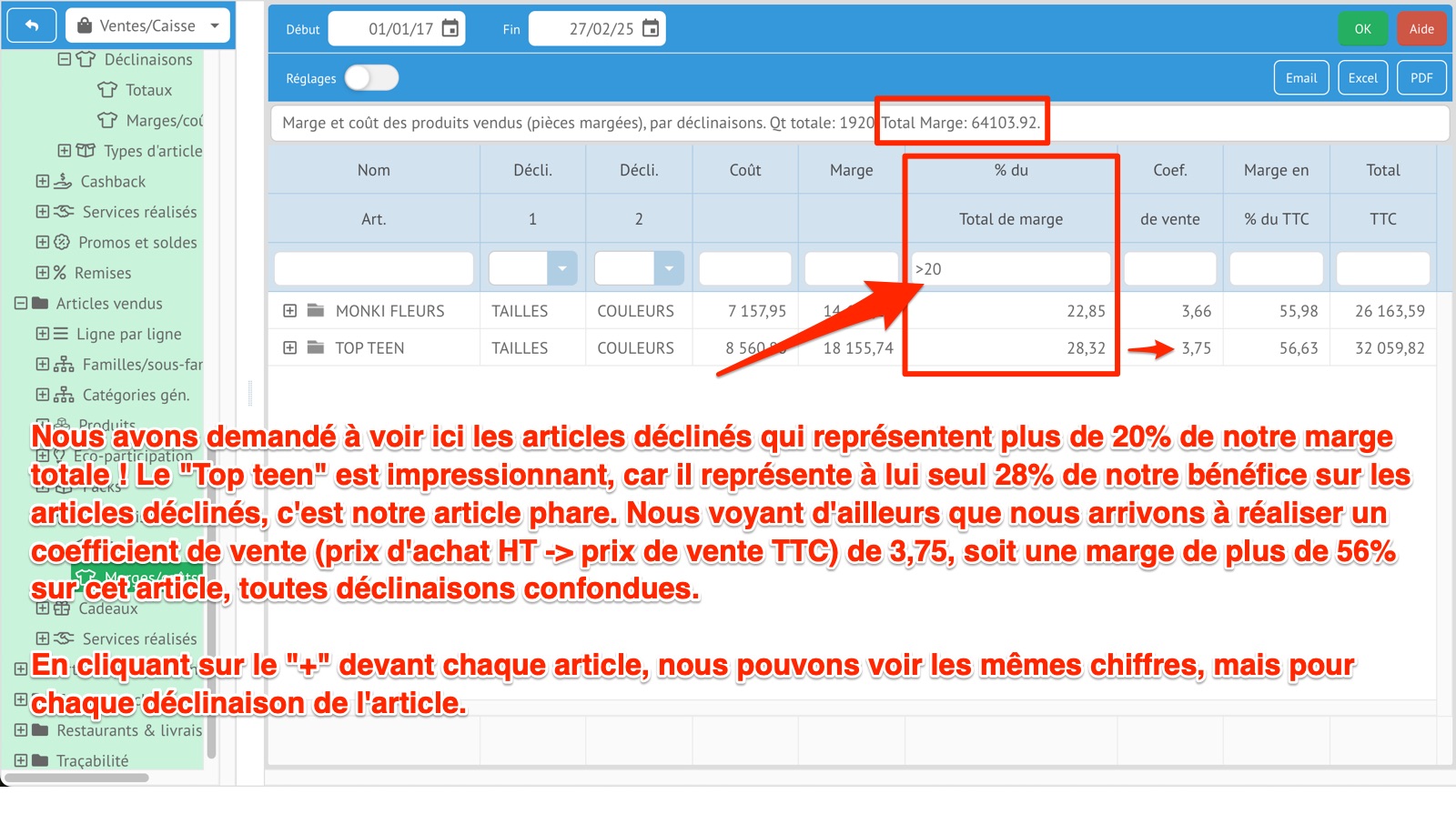Screen dimensions: 1456x824
Task: Click the Promos et soldes badge icon
Action: [62, 242]
